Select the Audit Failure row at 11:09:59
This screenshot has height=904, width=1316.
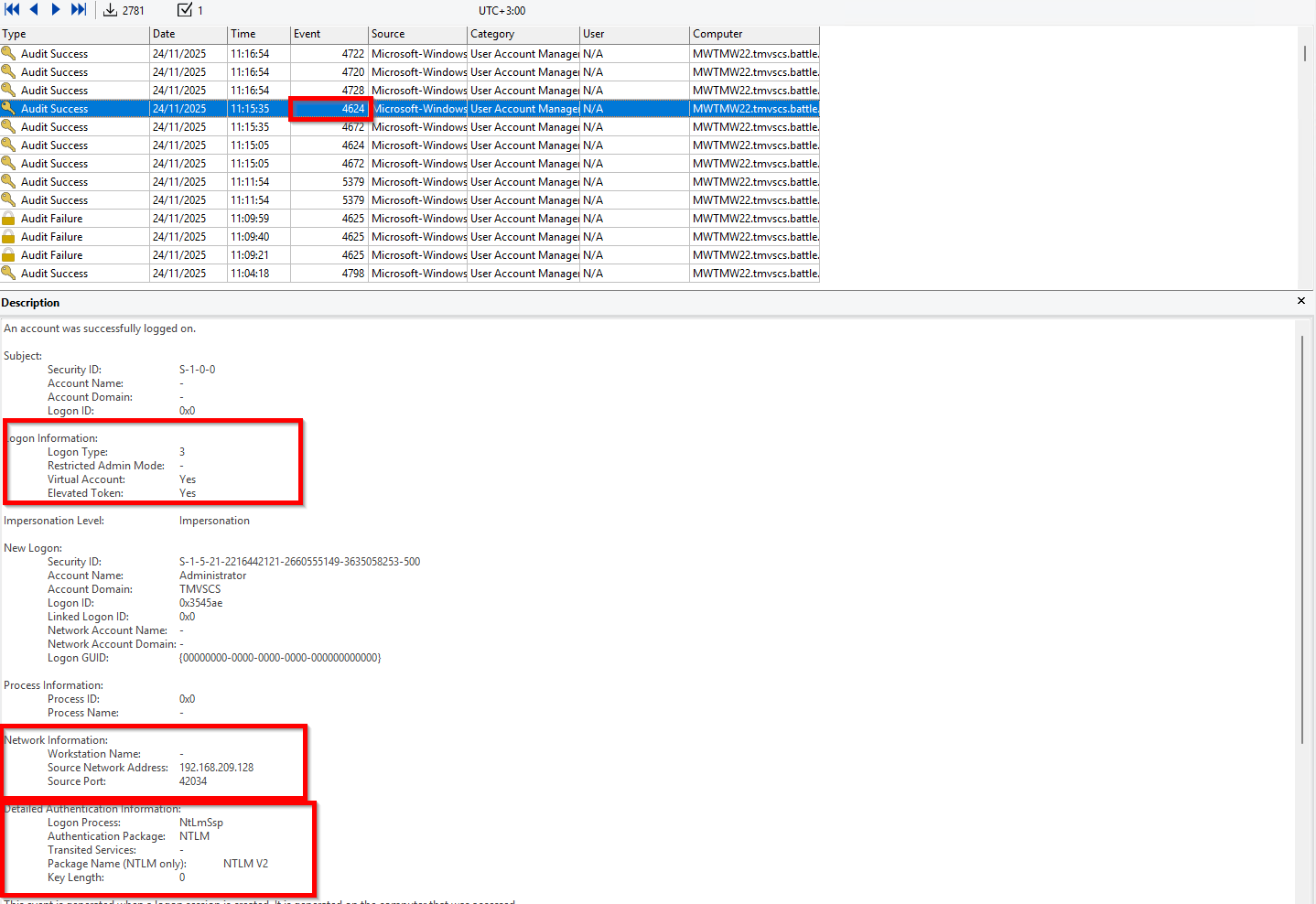click(410, 218)
